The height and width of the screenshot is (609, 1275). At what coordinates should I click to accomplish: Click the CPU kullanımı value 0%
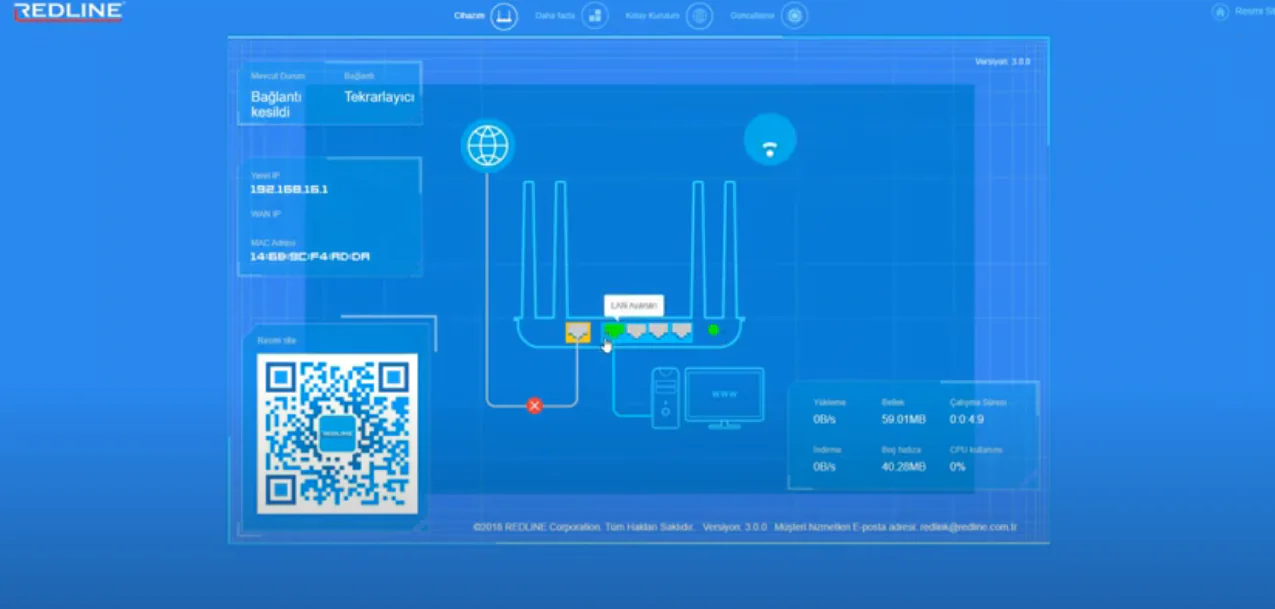point(957,467)
